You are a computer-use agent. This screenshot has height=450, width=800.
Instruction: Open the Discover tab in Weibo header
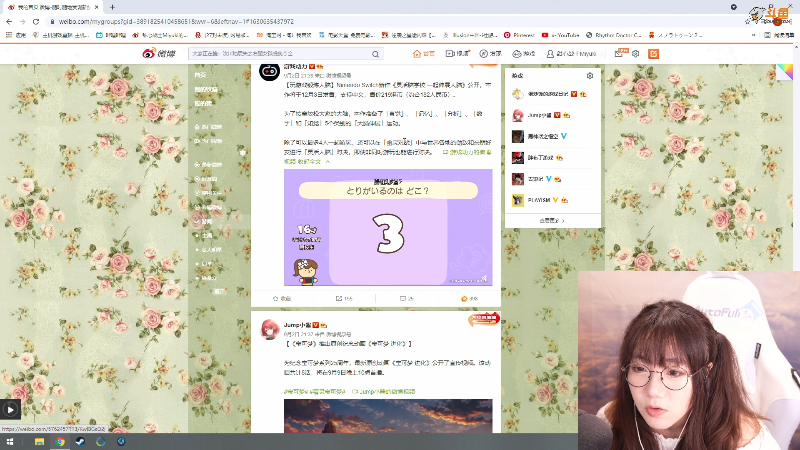490,54
